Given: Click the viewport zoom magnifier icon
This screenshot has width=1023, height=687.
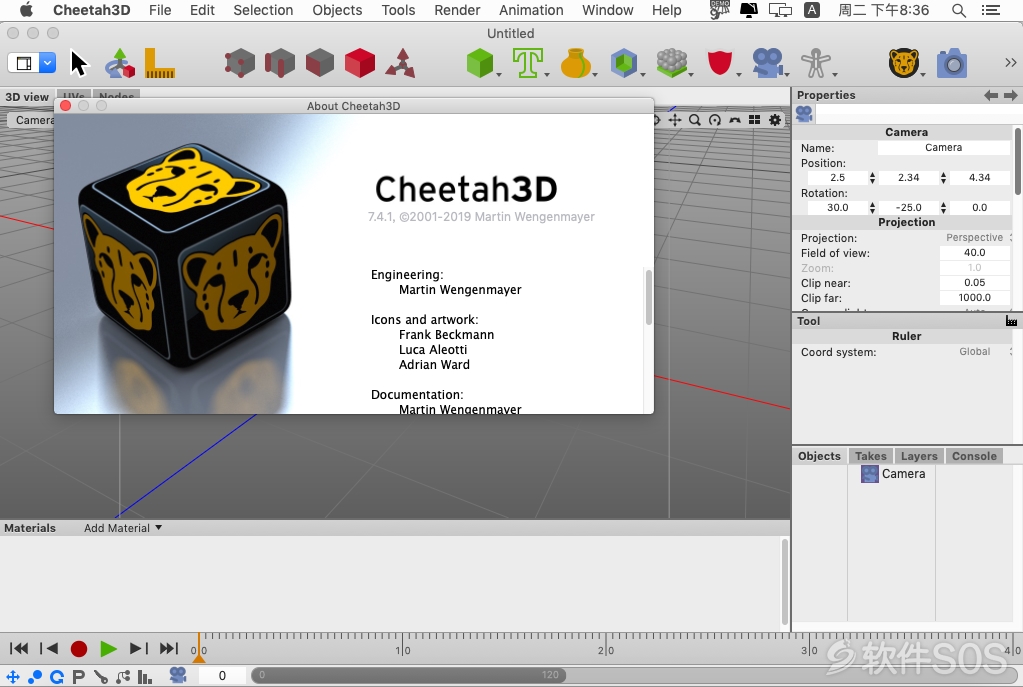Looking at the screenshot, I should click(695, 120).
